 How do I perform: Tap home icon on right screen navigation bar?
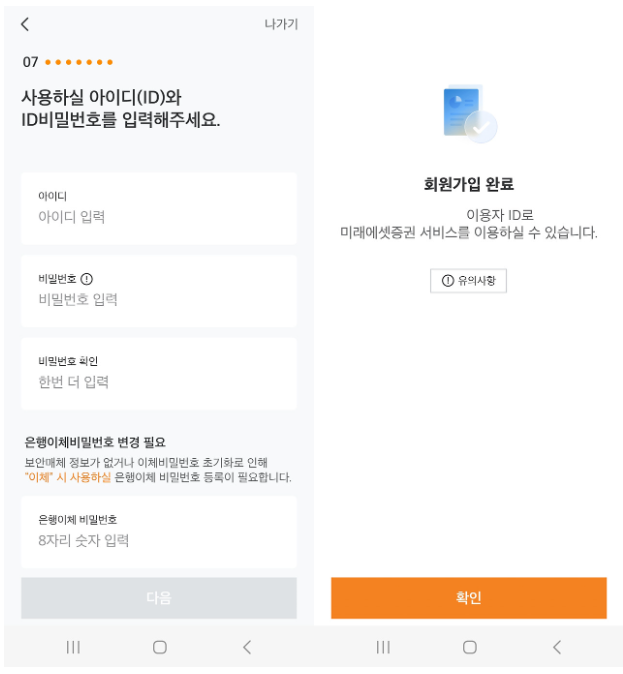coord(470,647)
